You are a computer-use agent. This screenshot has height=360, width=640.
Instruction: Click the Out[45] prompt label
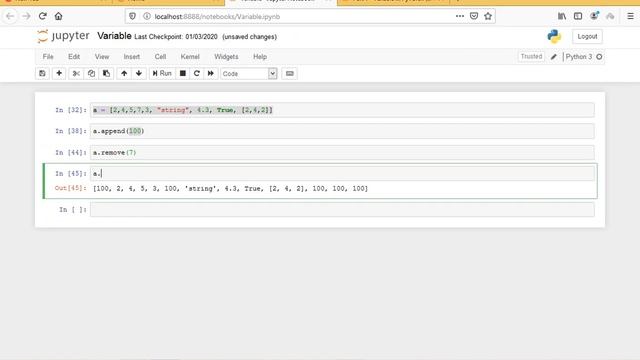pyautogui.click(x=71, y=188)
